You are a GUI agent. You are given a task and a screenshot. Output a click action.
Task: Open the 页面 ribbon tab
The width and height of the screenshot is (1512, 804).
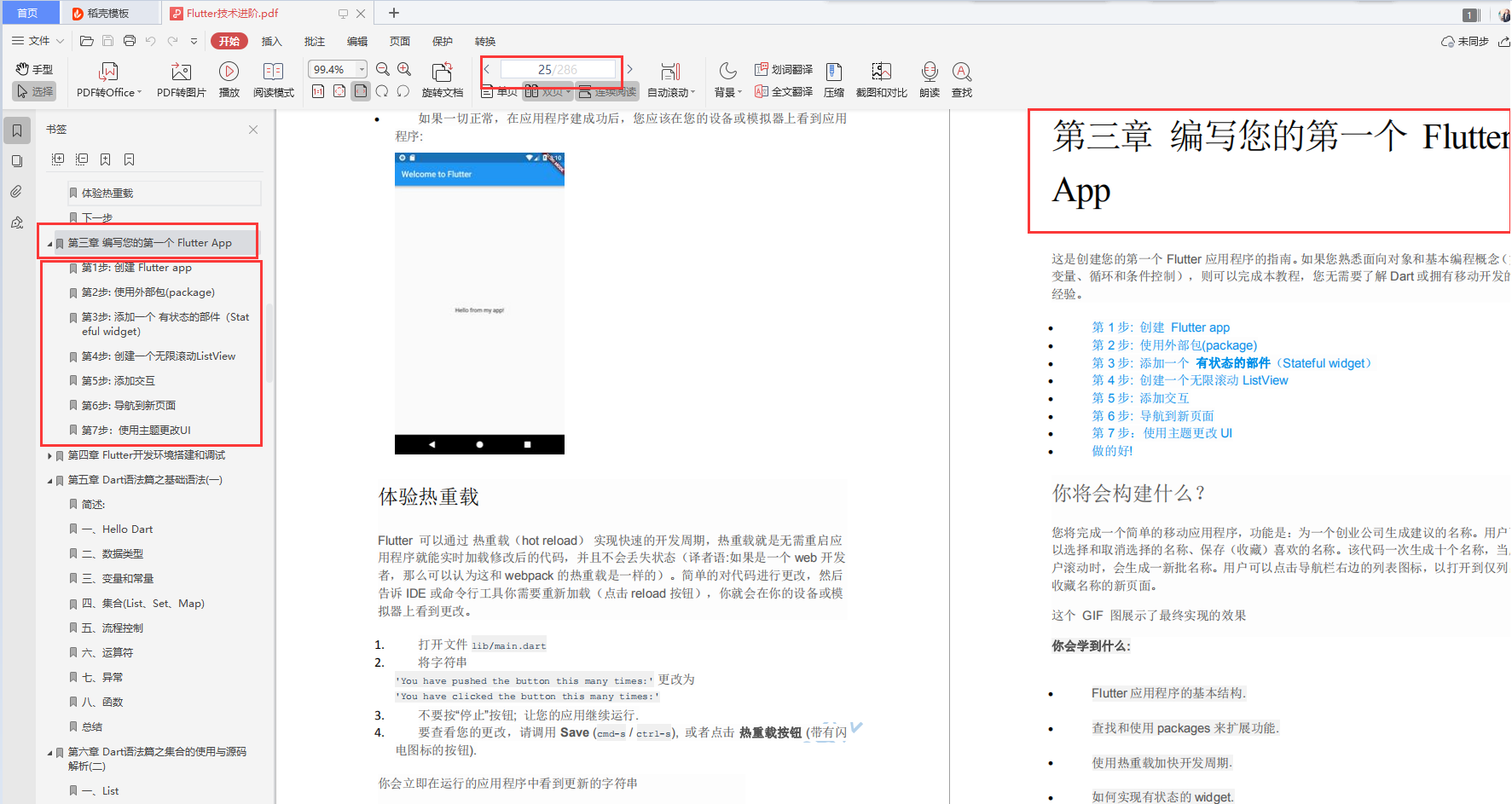point(400,41)
